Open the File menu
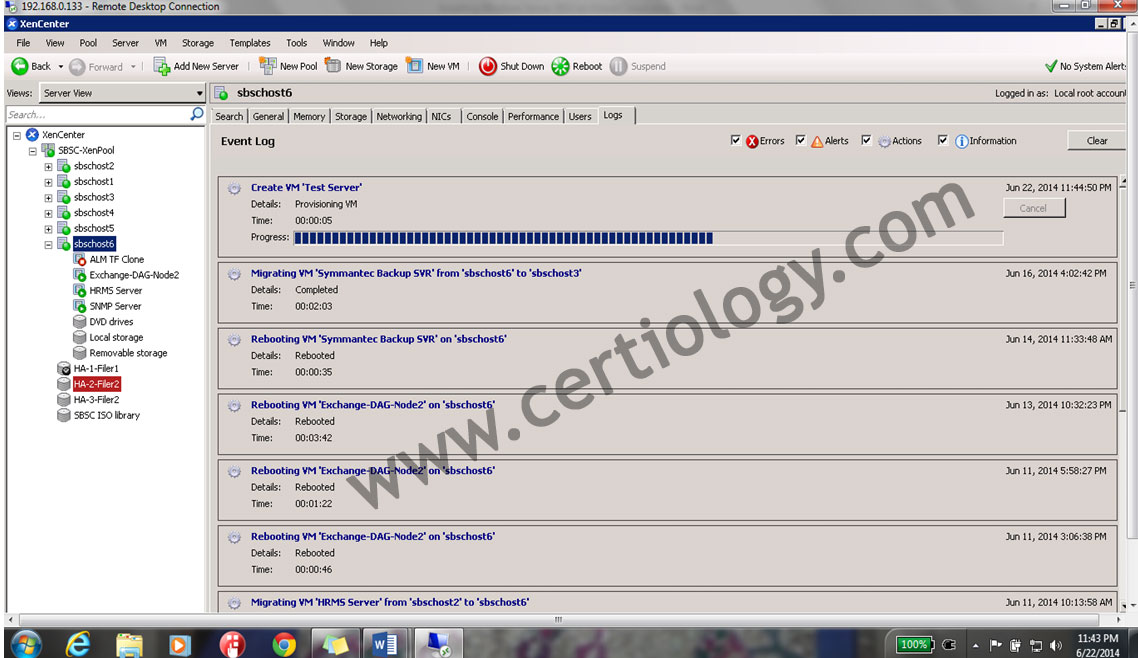 pos(23,43)
